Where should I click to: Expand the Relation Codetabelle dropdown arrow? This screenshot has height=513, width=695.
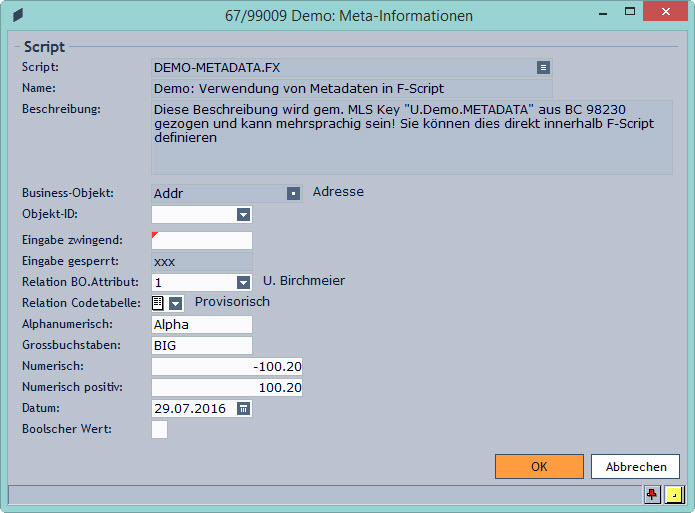(176, 303)
